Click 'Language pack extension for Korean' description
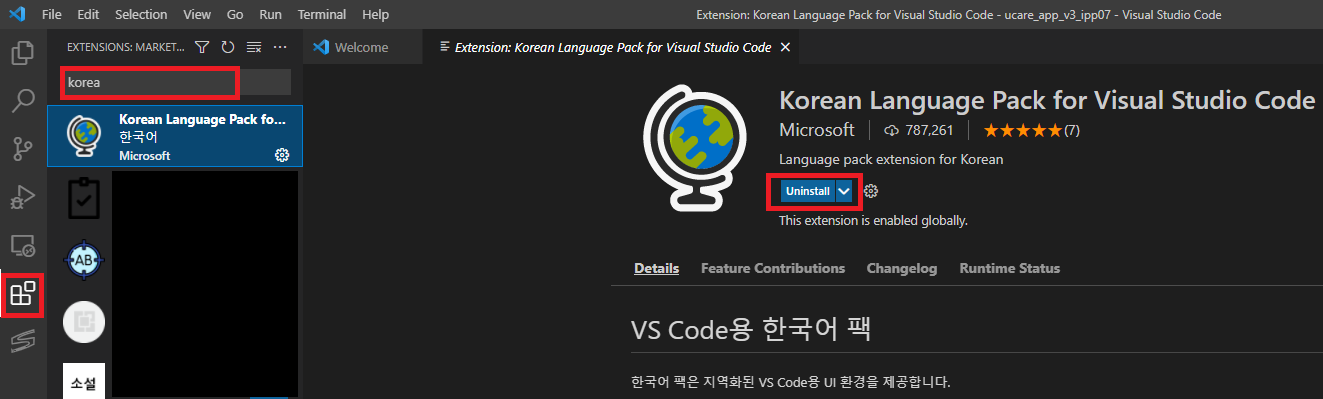Viewport: 1323px width, 399px height. (891, 159)
